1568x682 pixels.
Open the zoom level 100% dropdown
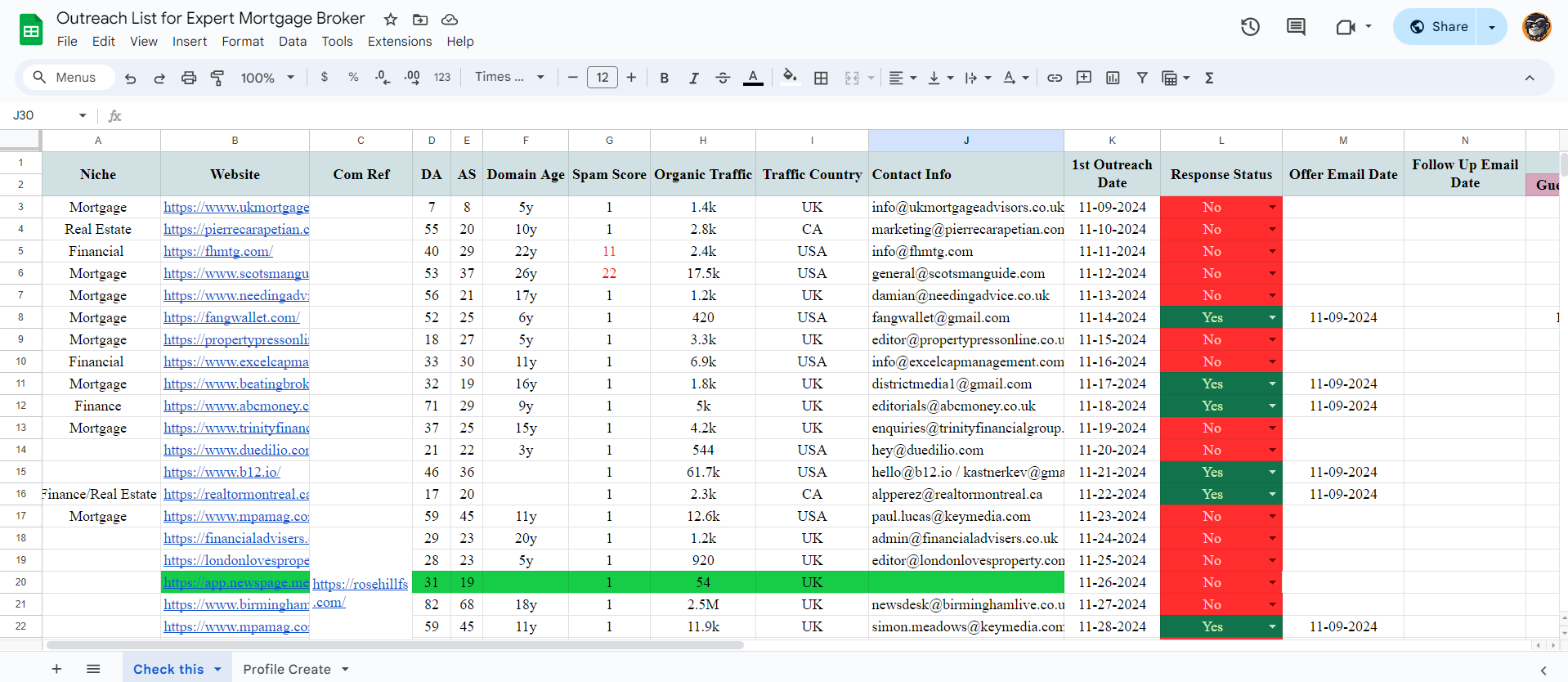tap(267, 78)
